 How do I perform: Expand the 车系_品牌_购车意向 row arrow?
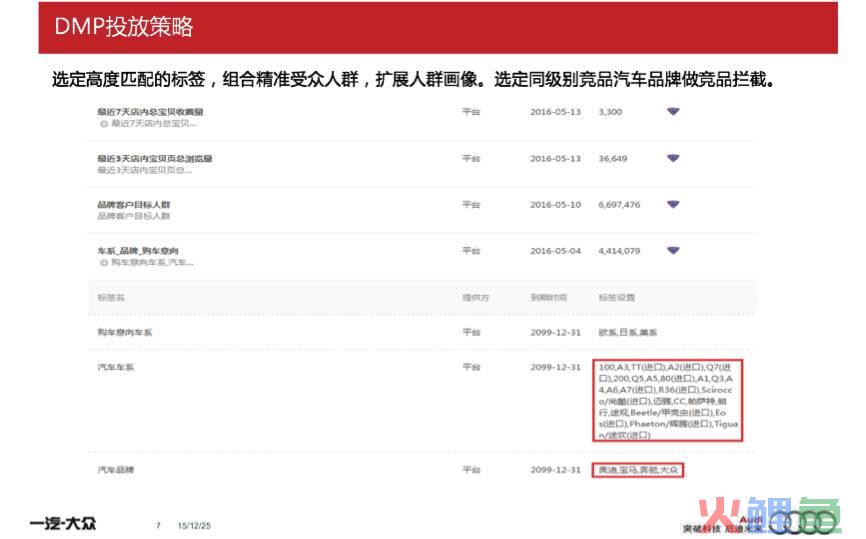pyautogui.click(x=673, y=251)
